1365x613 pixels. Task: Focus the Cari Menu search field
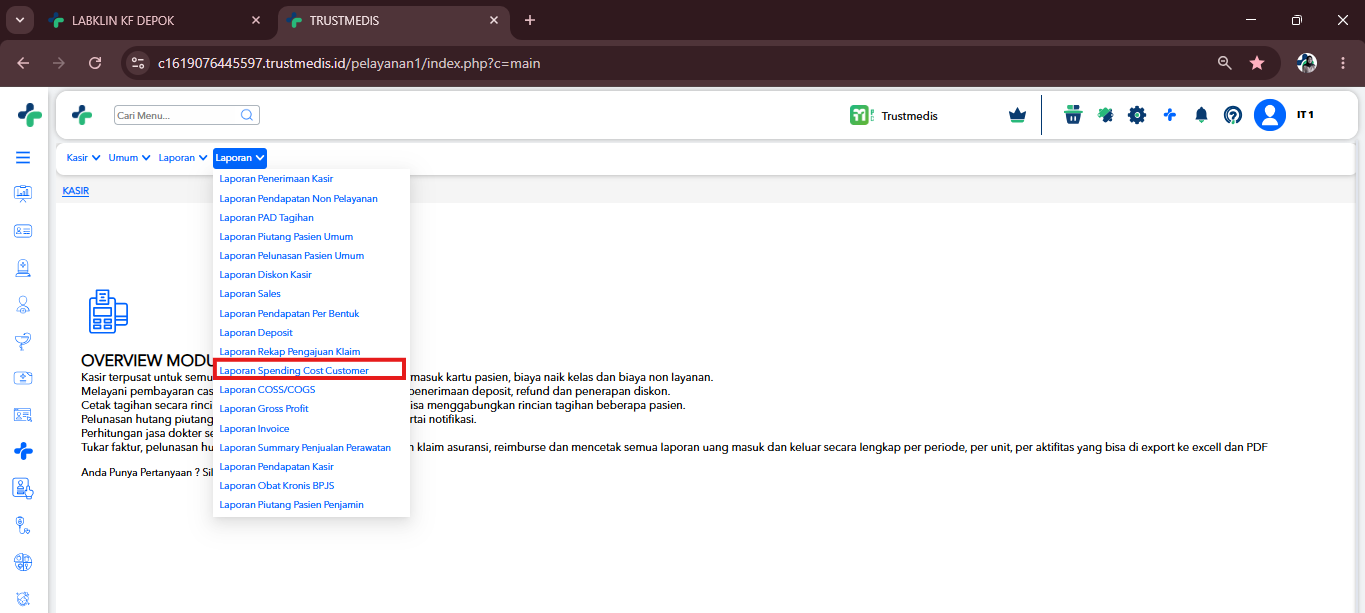coord(187,115)
